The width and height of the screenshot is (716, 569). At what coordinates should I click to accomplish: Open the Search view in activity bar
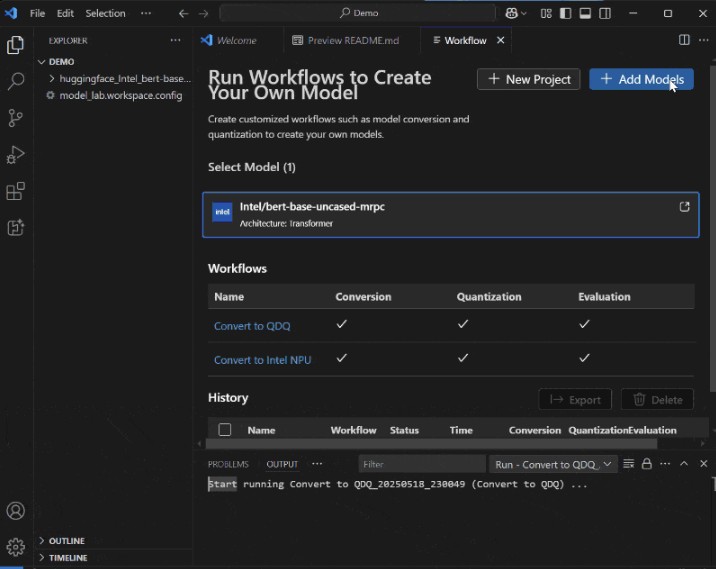[x=16, y=81]
